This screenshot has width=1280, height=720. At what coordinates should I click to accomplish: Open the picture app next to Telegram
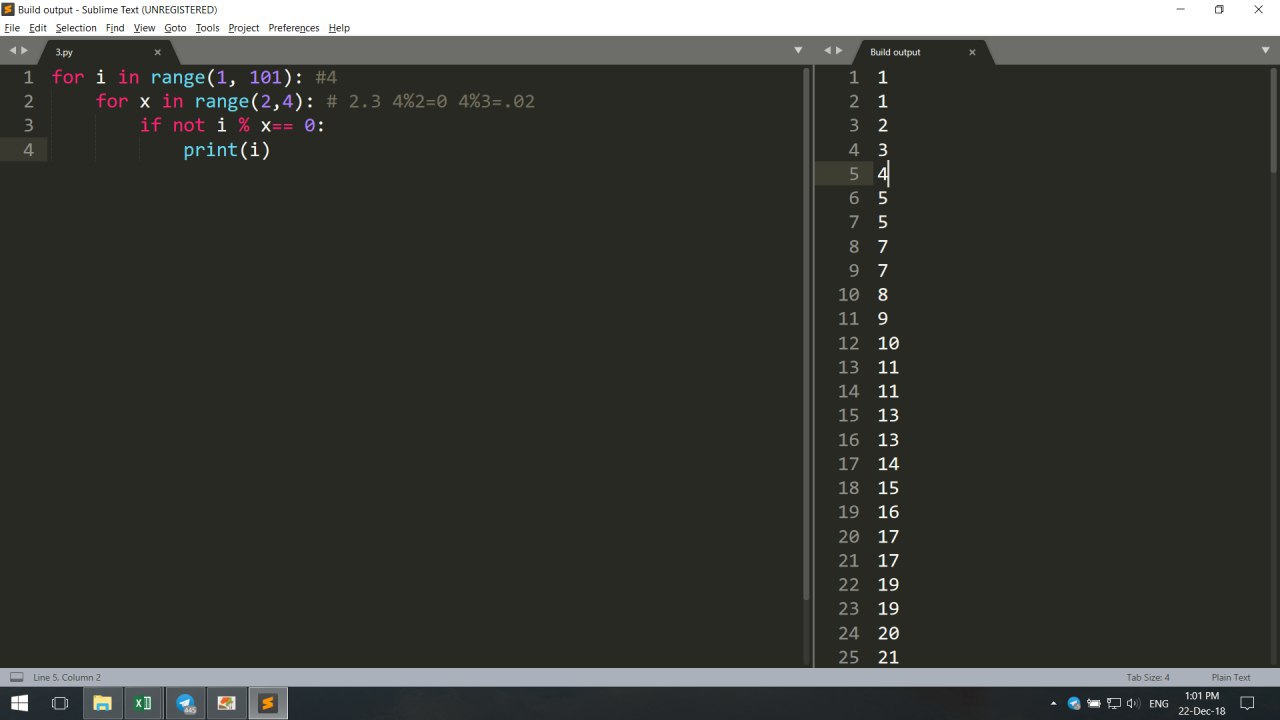(226, 703)
